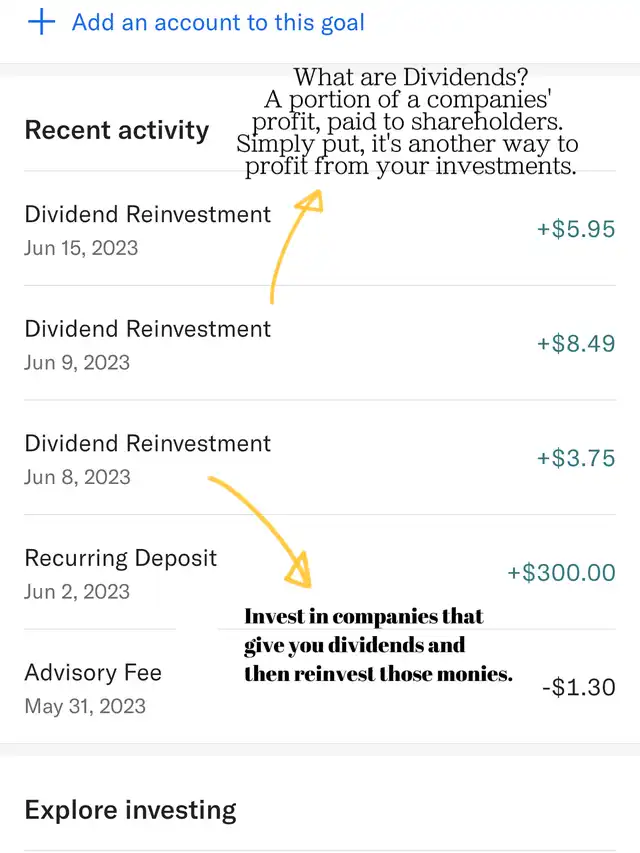Select the Recent activity heading
The image size is (640, 853).
116,130
